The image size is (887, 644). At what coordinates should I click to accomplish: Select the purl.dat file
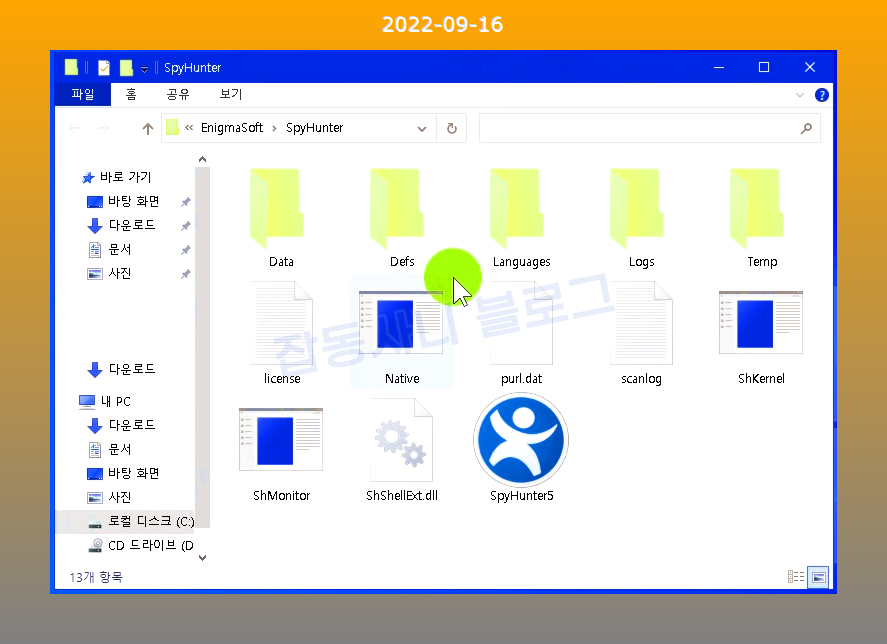(x=521, y=334)
